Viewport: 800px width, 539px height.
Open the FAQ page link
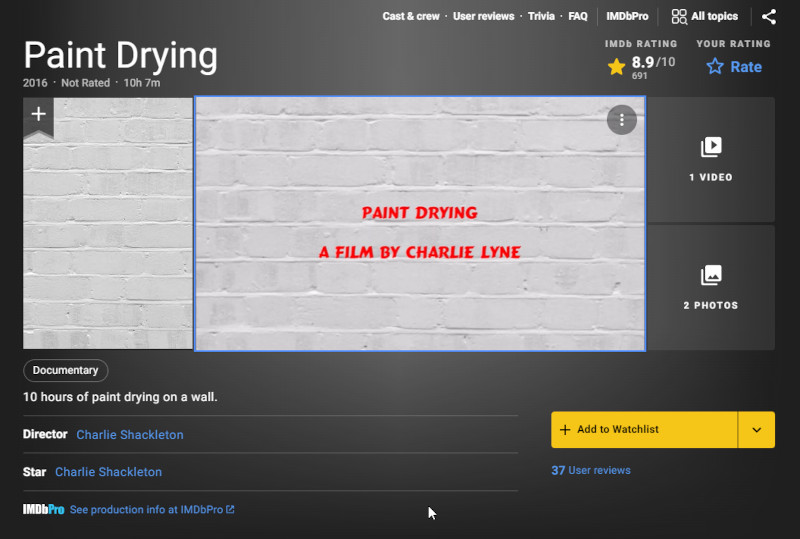pos(578,17)
